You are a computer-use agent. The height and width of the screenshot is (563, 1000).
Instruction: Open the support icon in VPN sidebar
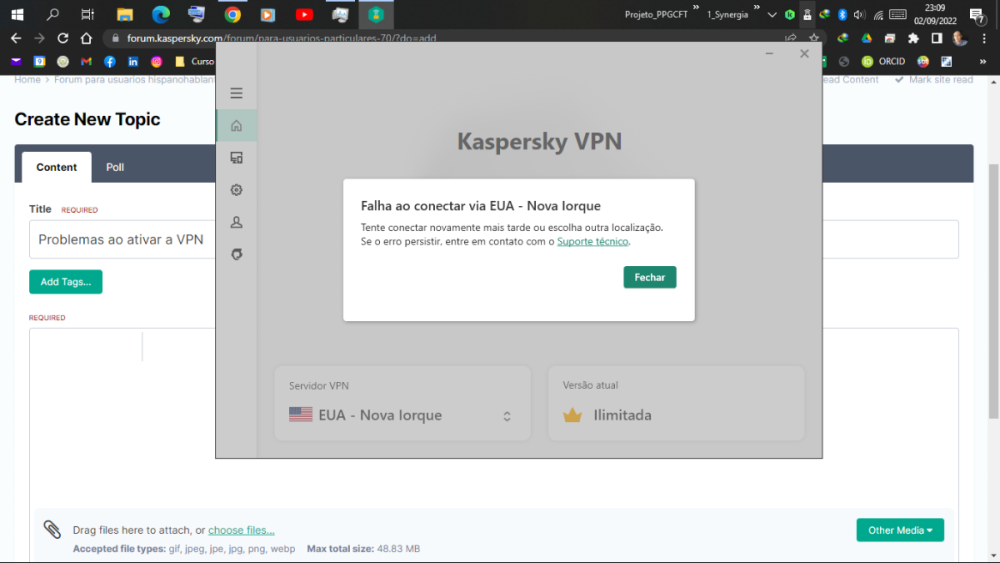coord(237,254)
